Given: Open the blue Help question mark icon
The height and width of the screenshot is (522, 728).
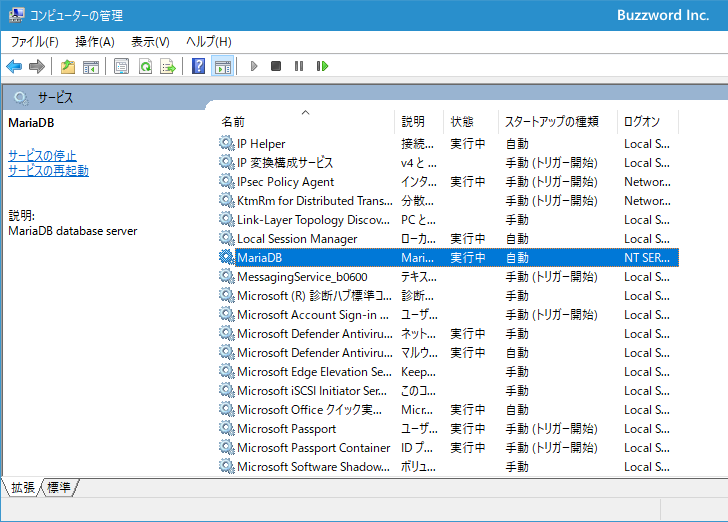Looking at the screenshot, I should (198, 66).
